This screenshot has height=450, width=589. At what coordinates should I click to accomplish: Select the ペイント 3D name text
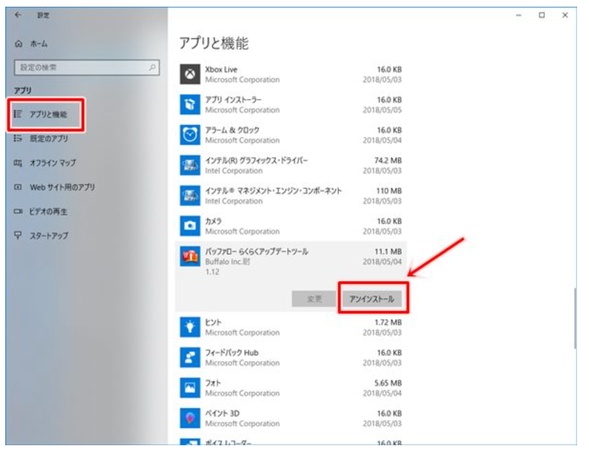pyautogui.click(x=222, y=414)
